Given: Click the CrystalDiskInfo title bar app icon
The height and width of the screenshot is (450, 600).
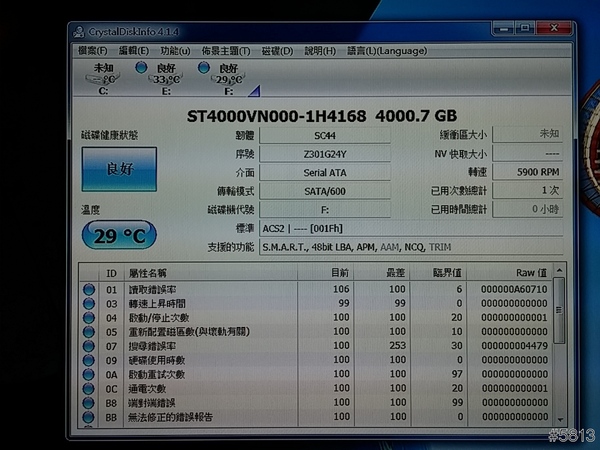Looking at the screenshot, I should pyautogui.click(x=79, y=31).
